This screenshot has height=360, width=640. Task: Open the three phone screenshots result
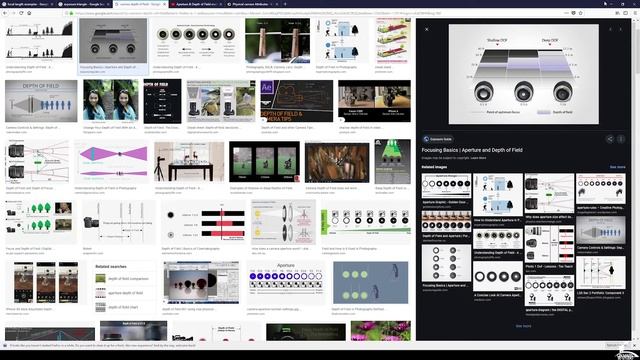coord(46,282)
